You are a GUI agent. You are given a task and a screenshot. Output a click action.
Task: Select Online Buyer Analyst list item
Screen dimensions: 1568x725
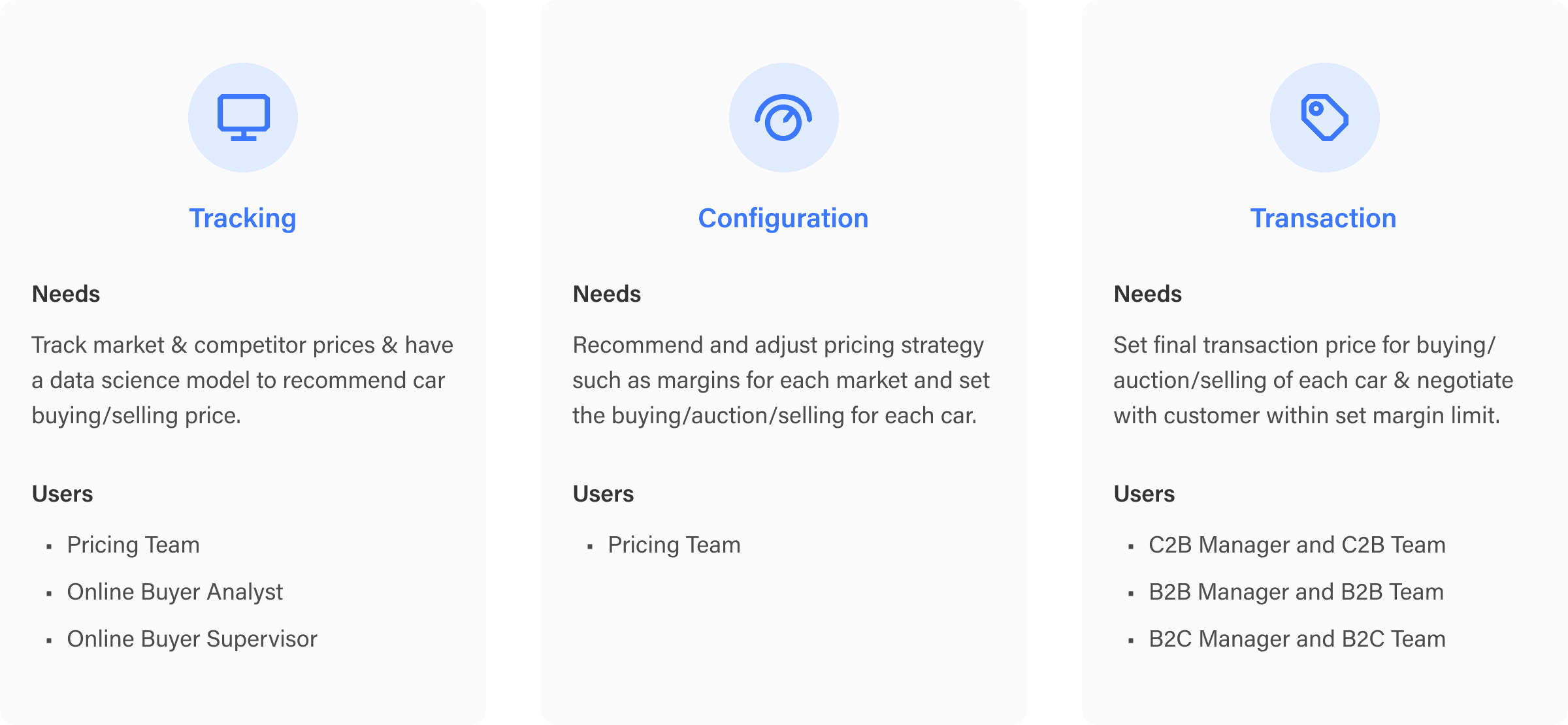175,592
